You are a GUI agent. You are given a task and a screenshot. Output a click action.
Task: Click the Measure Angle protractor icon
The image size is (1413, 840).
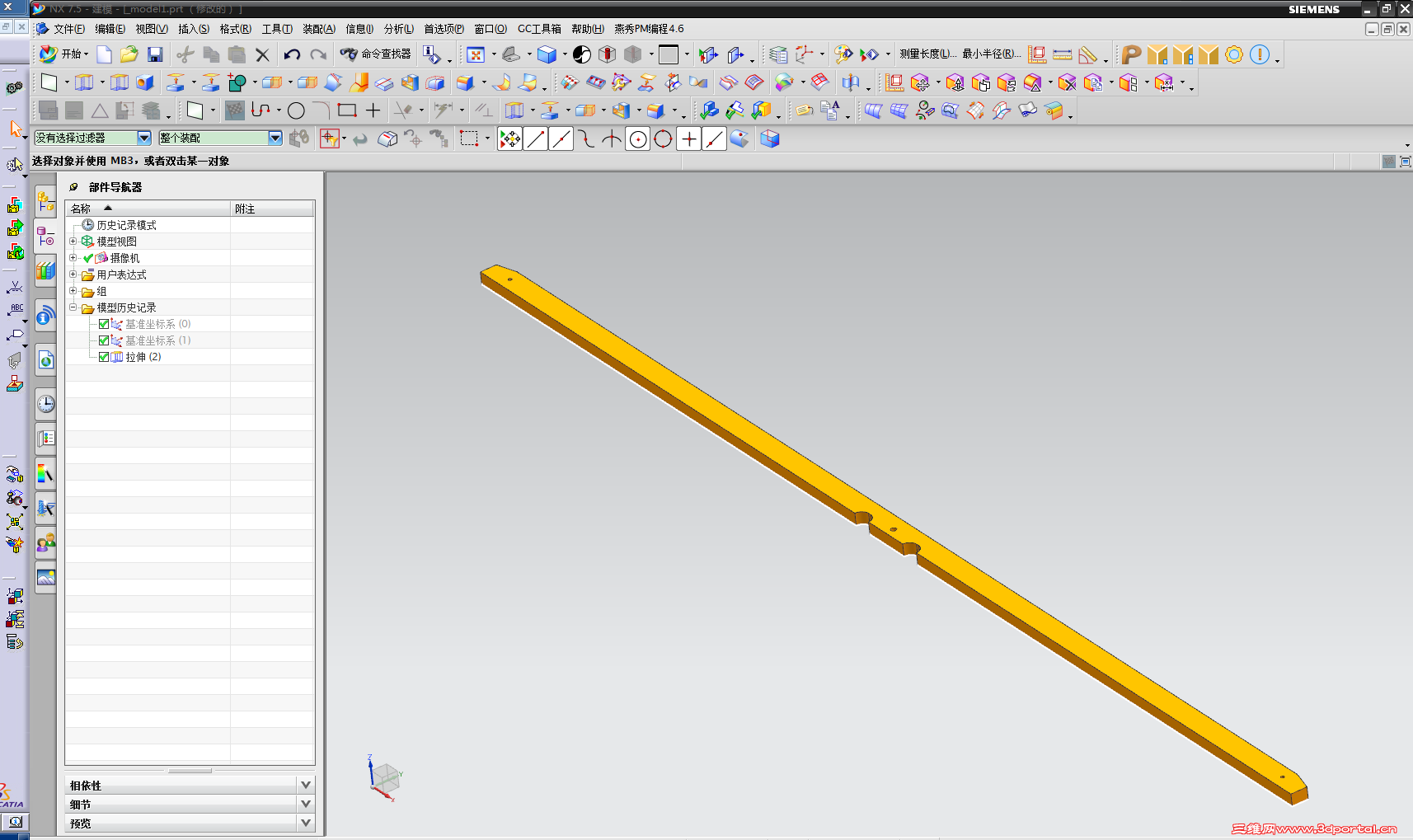pyautogui.click(x=1088, y=54)
